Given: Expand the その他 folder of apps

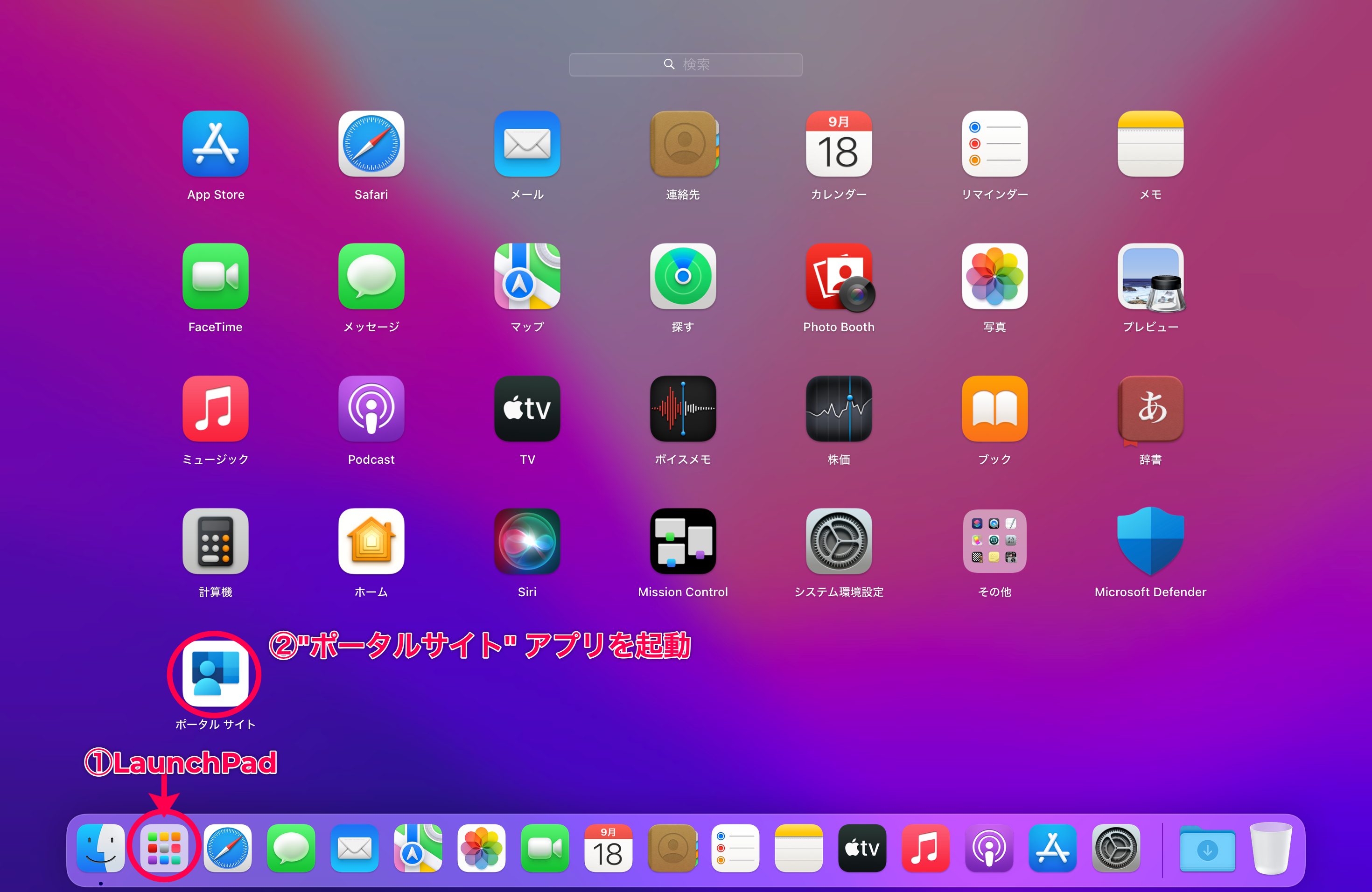Looking at the screenshot, I should pos(994,542).
